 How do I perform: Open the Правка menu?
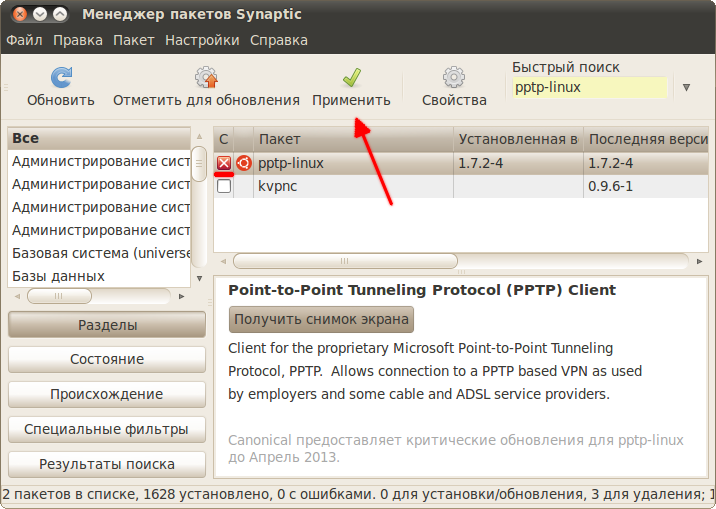(78, 40)
